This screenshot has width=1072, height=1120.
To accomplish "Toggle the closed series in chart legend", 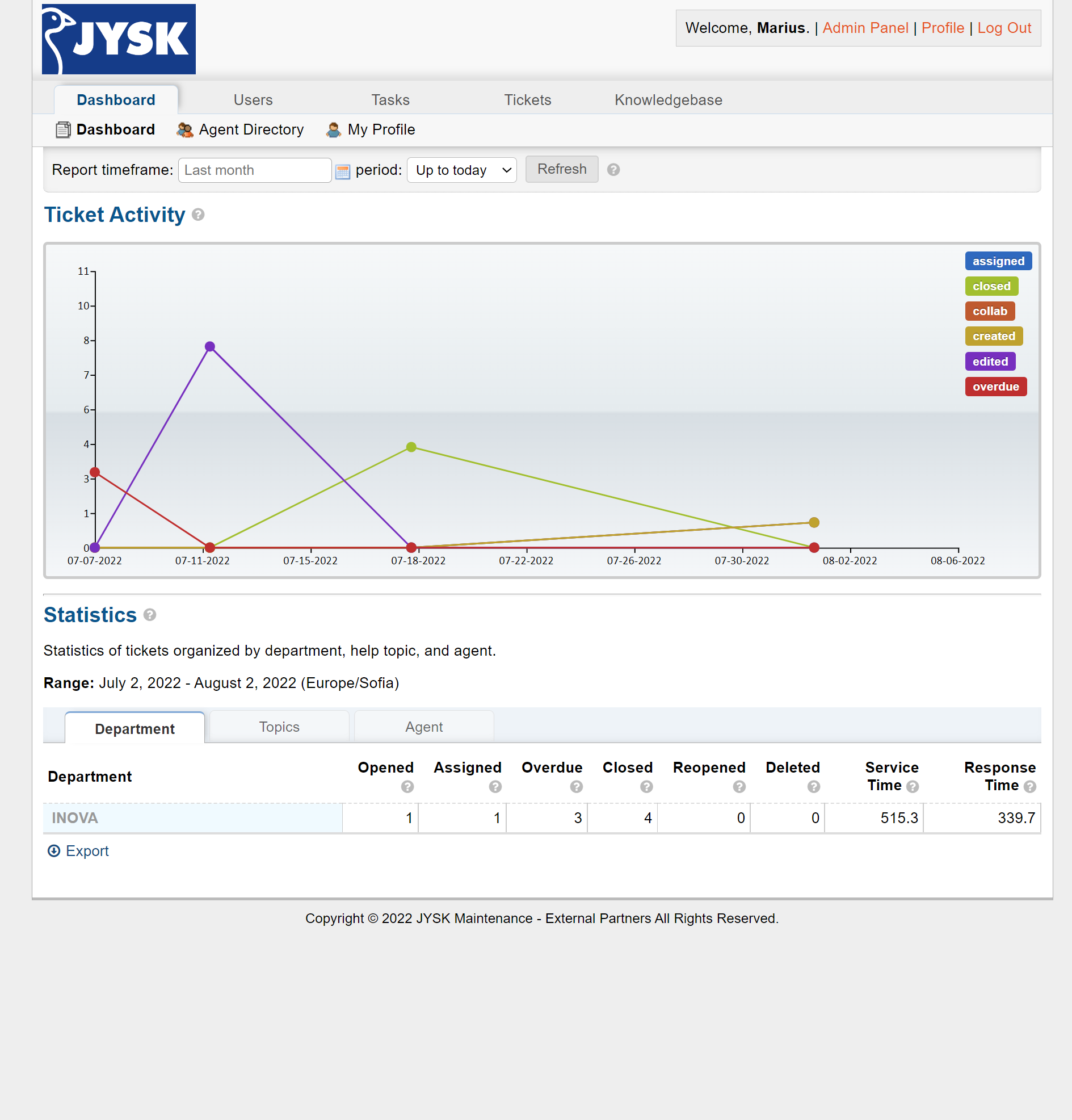I will tap(991, 286).
